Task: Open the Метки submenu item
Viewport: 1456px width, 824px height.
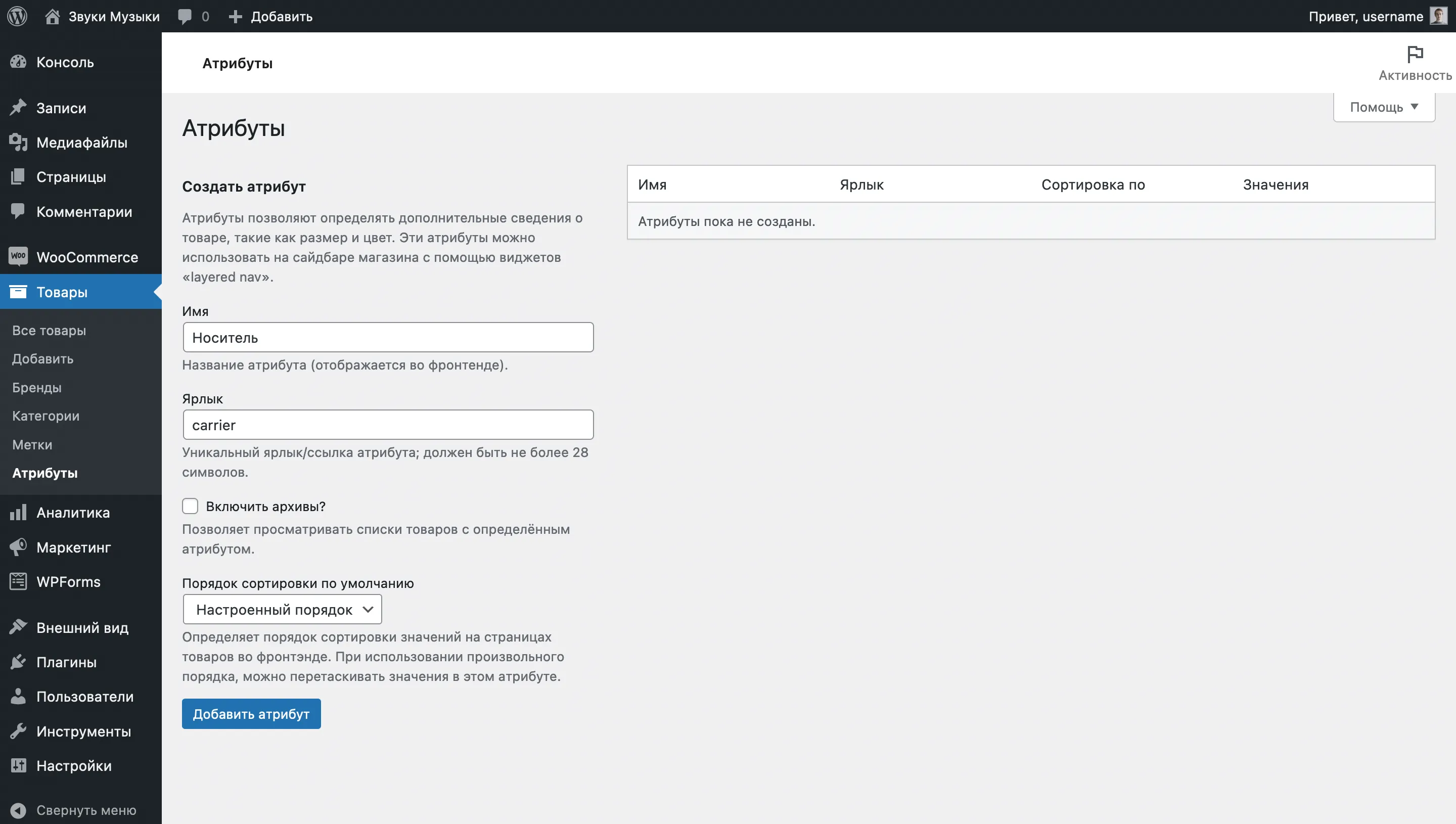Action: [x=32, y=444]
